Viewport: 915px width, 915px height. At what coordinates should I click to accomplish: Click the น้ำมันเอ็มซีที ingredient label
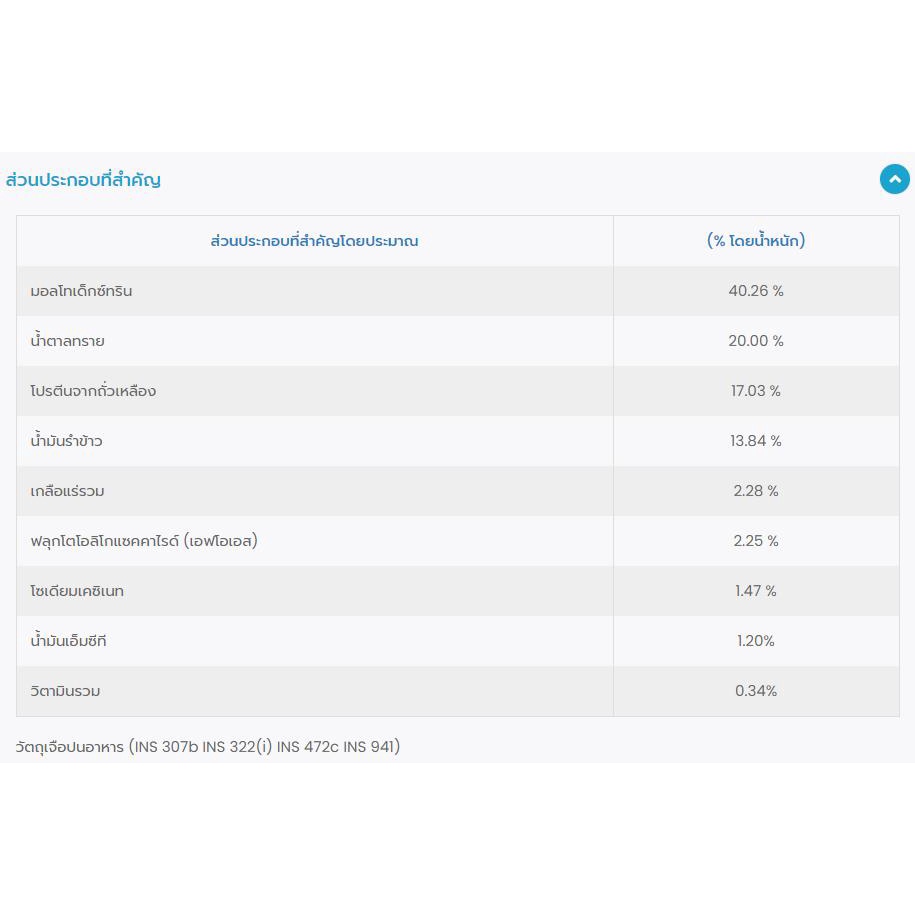[x=68, y=641]
